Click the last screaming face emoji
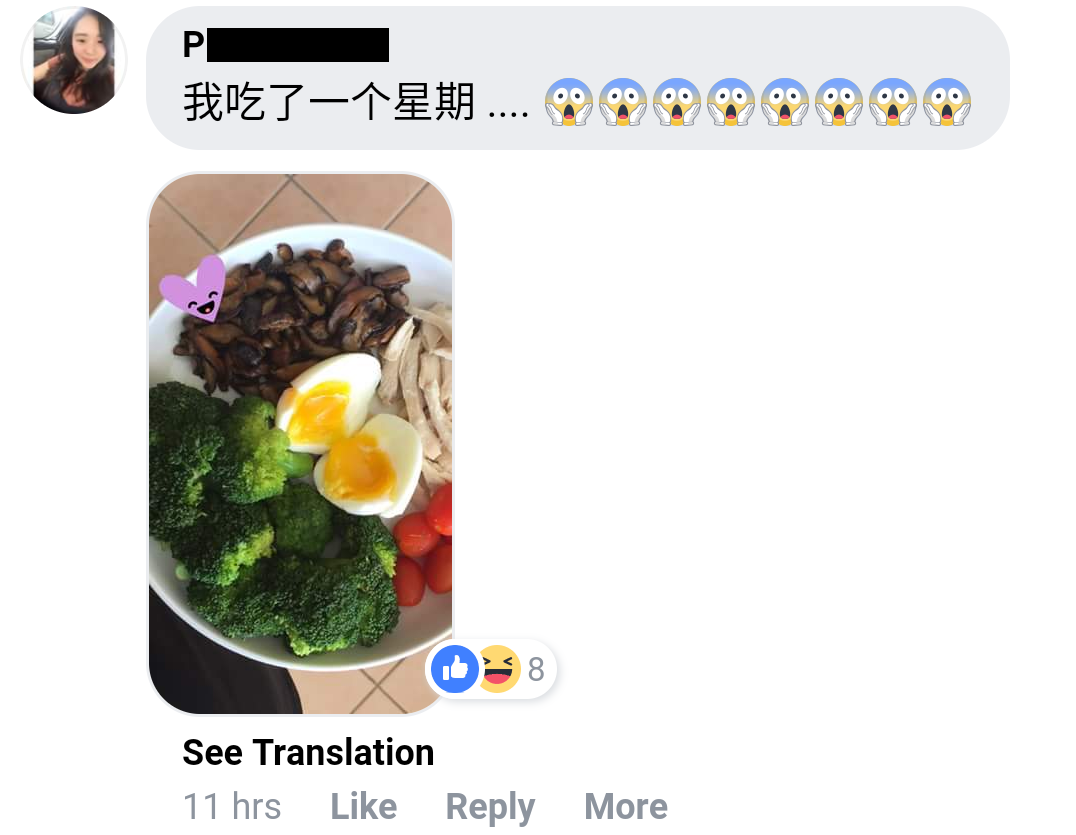Screen dimensions: 1076x835 (946, 102)
